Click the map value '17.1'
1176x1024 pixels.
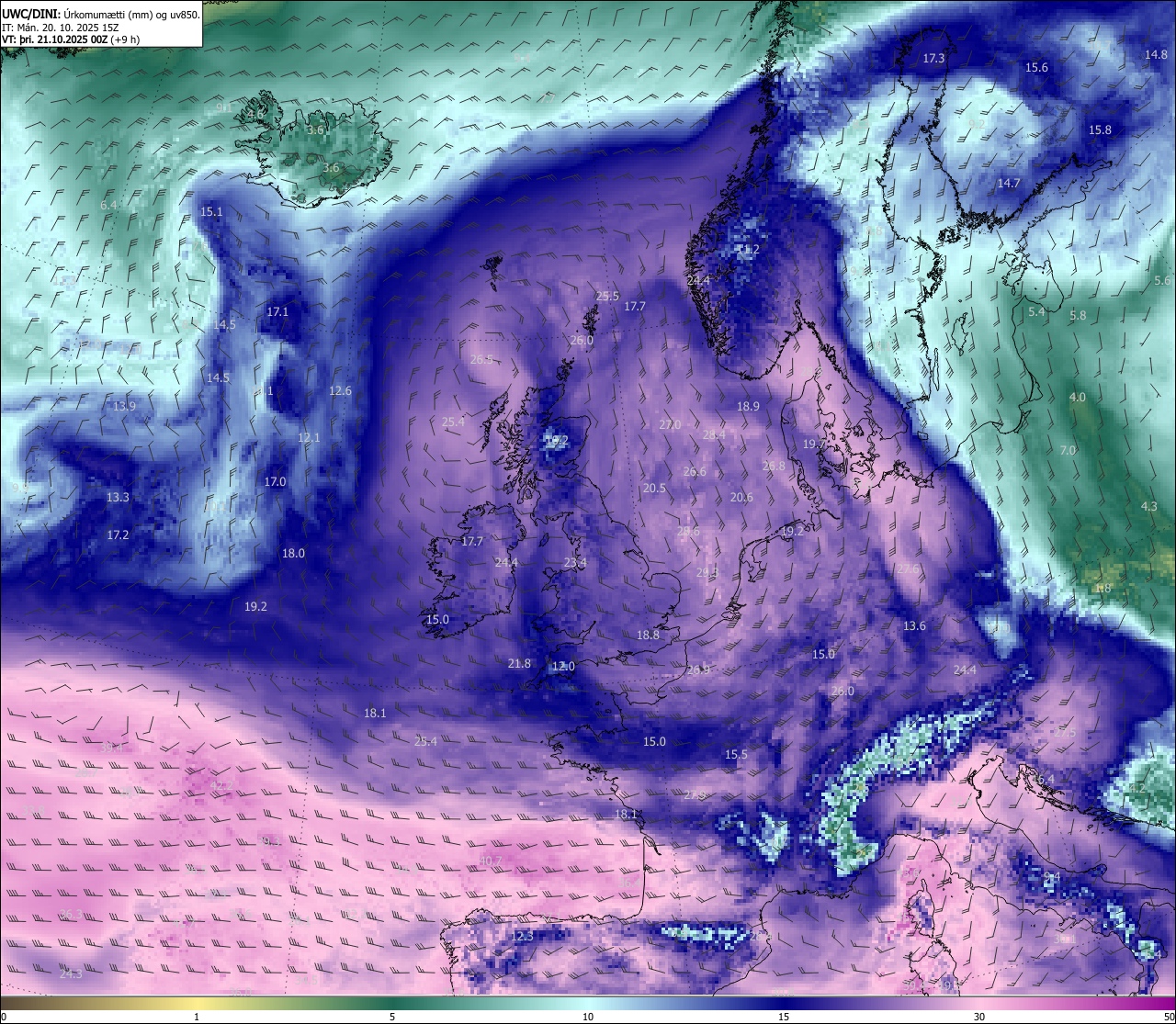click(277, 311)
